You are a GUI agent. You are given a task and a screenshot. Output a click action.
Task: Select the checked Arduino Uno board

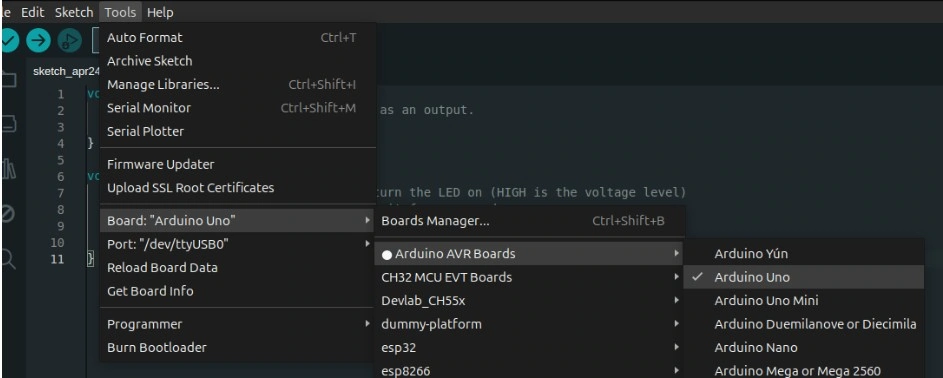click(x=803, y=277)
